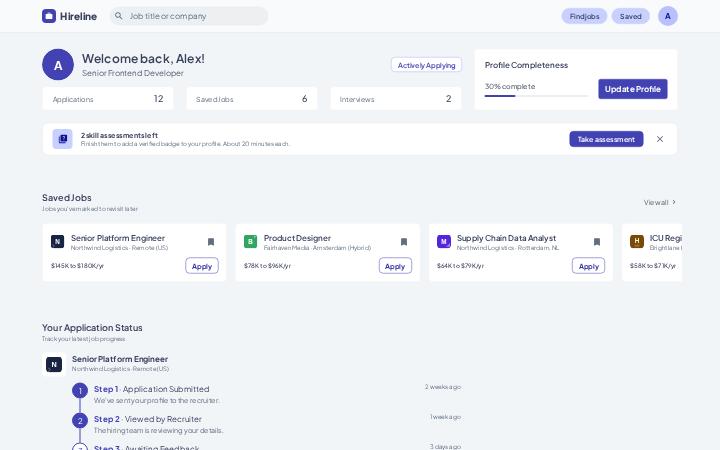Viewport: 720px width, 450px height.
Task: Click '2 skill assessments left' heading
Action: pos(119,135)
